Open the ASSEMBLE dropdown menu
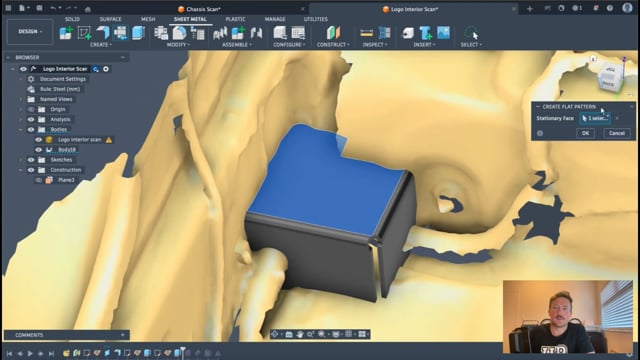The height and width of the screenshot is (360, 640). 237,44
